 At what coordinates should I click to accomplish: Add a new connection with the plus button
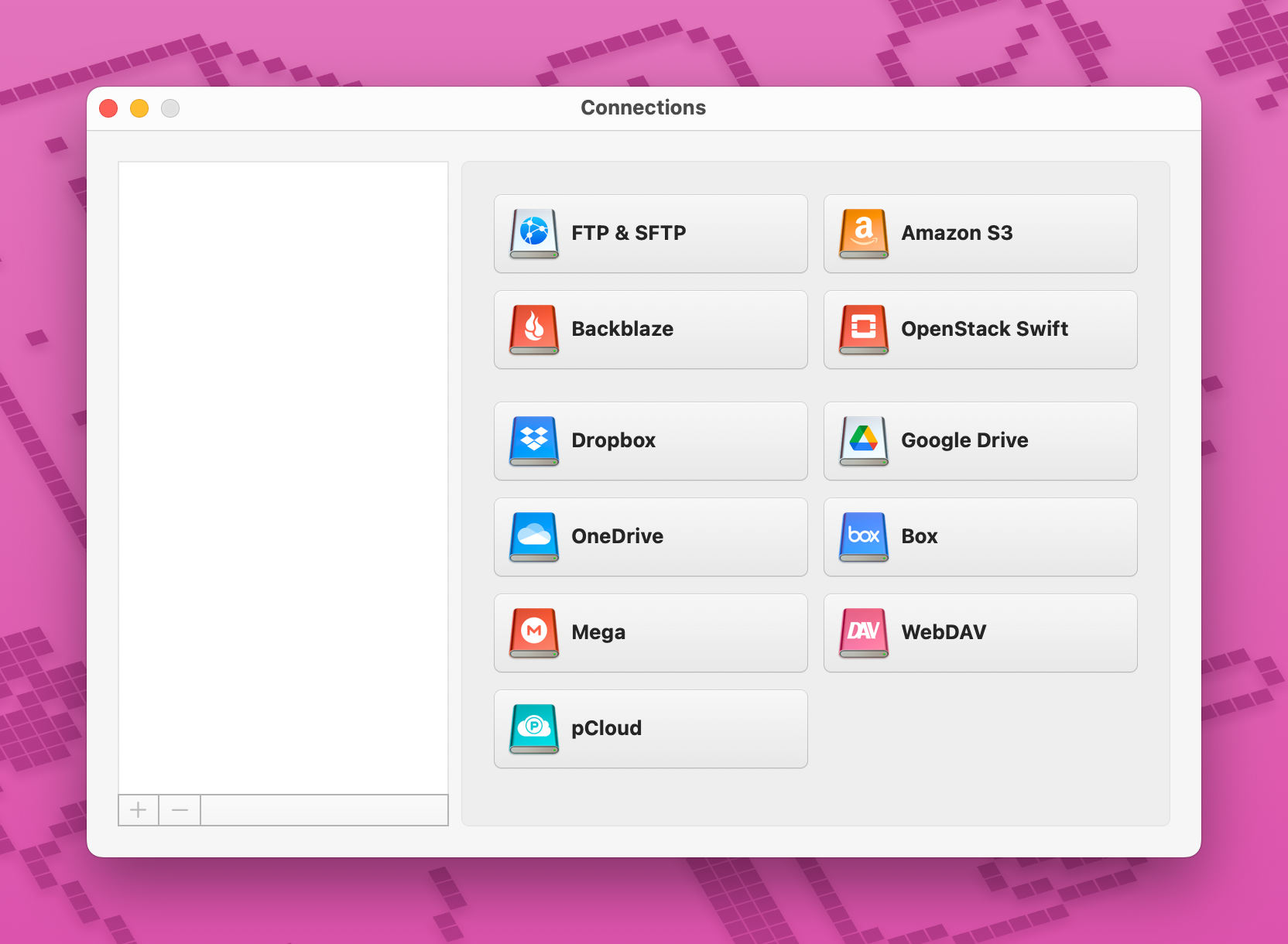[138, 809]
